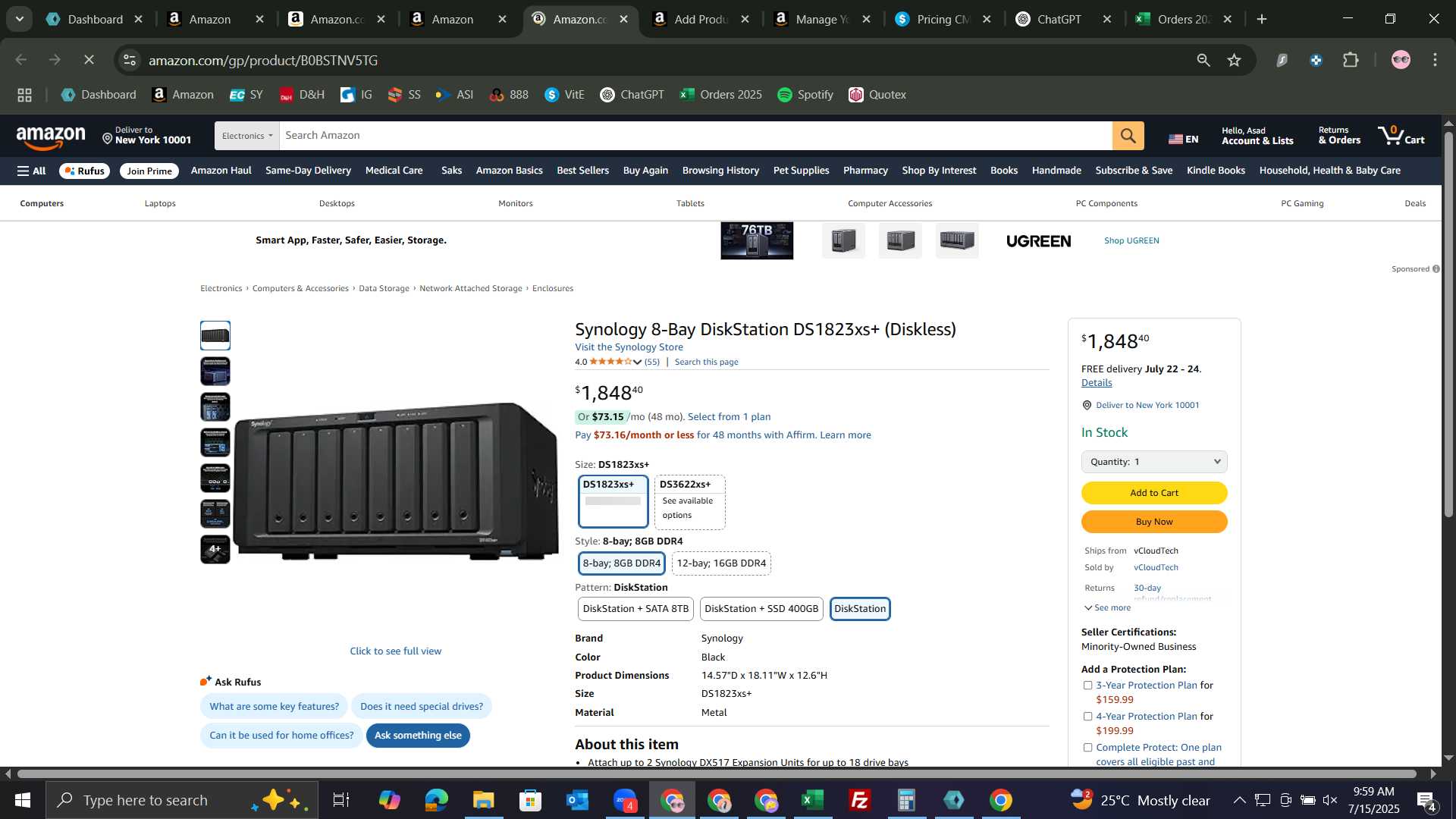Screen dimensions: 1456x819
Task: Expand See more seller details
Action: pyautogui.click(x=1107, y=608)
